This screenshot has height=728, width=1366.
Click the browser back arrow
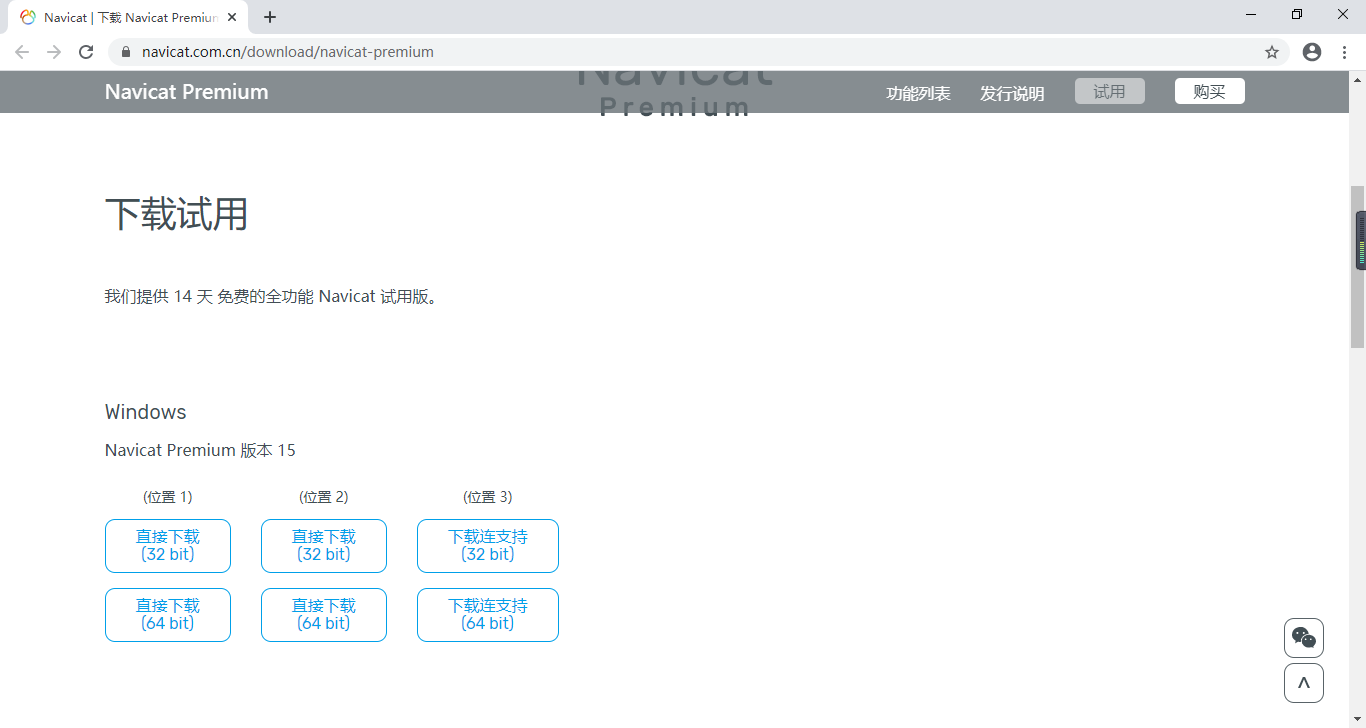point(22,52)
